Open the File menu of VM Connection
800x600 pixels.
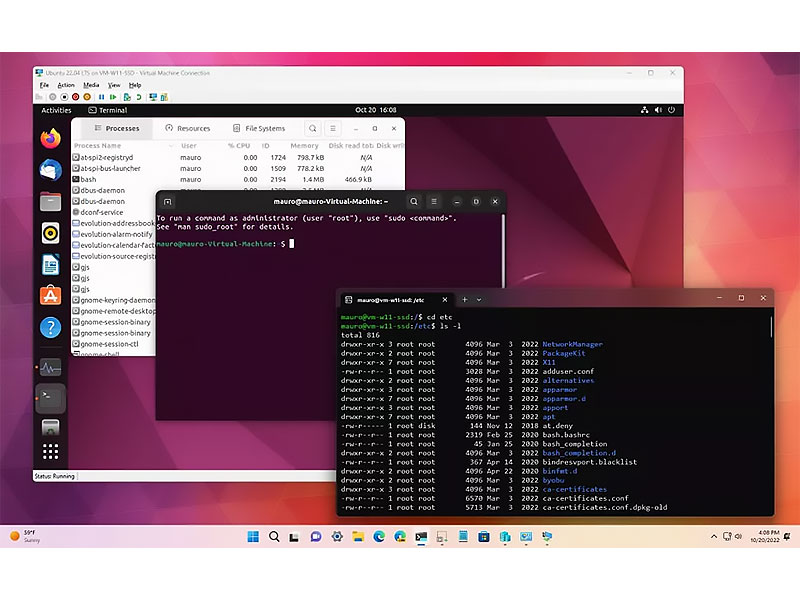click(44, 85)
